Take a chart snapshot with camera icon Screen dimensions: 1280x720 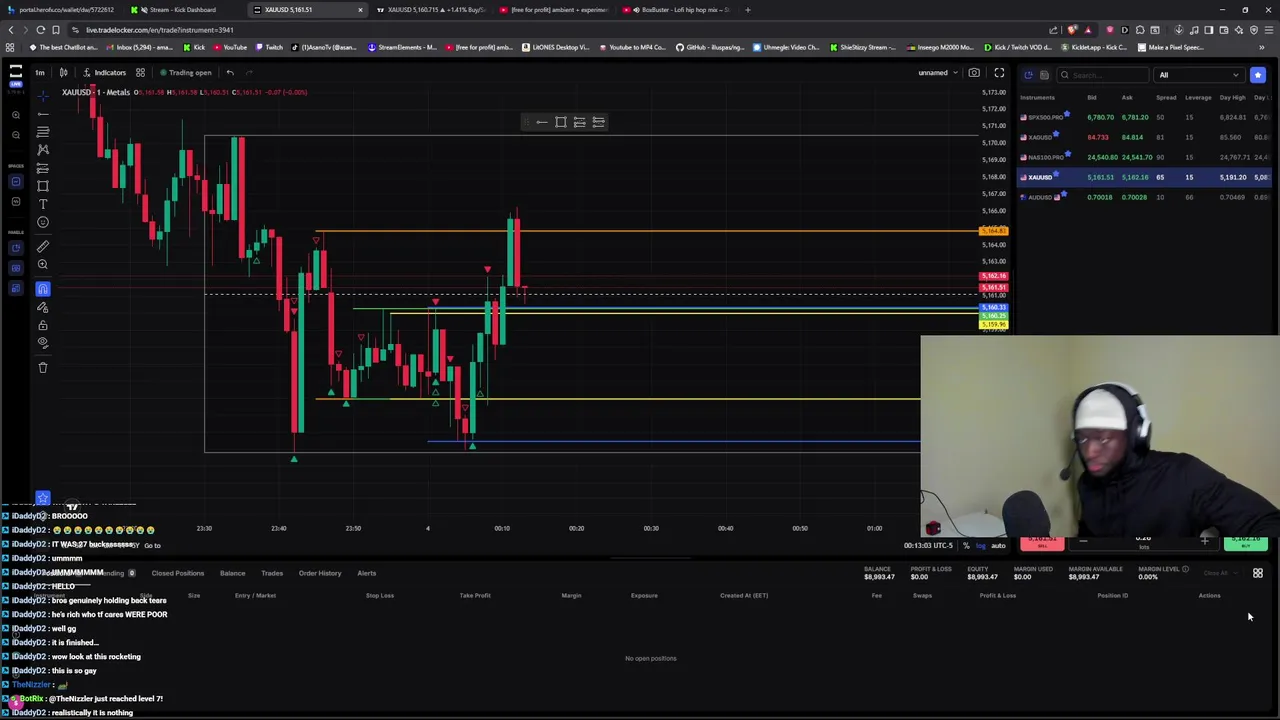click(974, 72)
